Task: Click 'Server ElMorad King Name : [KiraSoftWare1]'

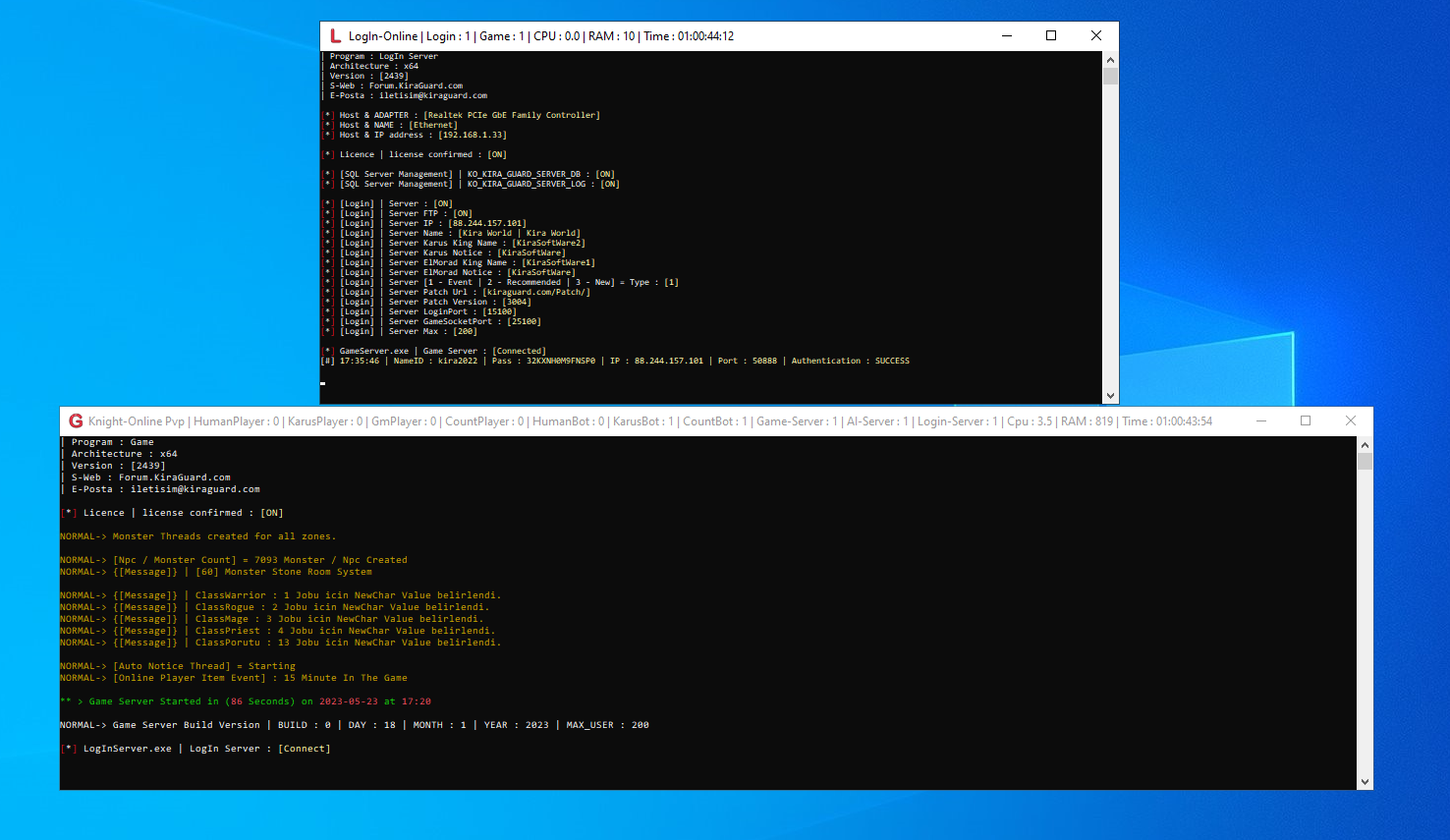Action: click(491, 263)
